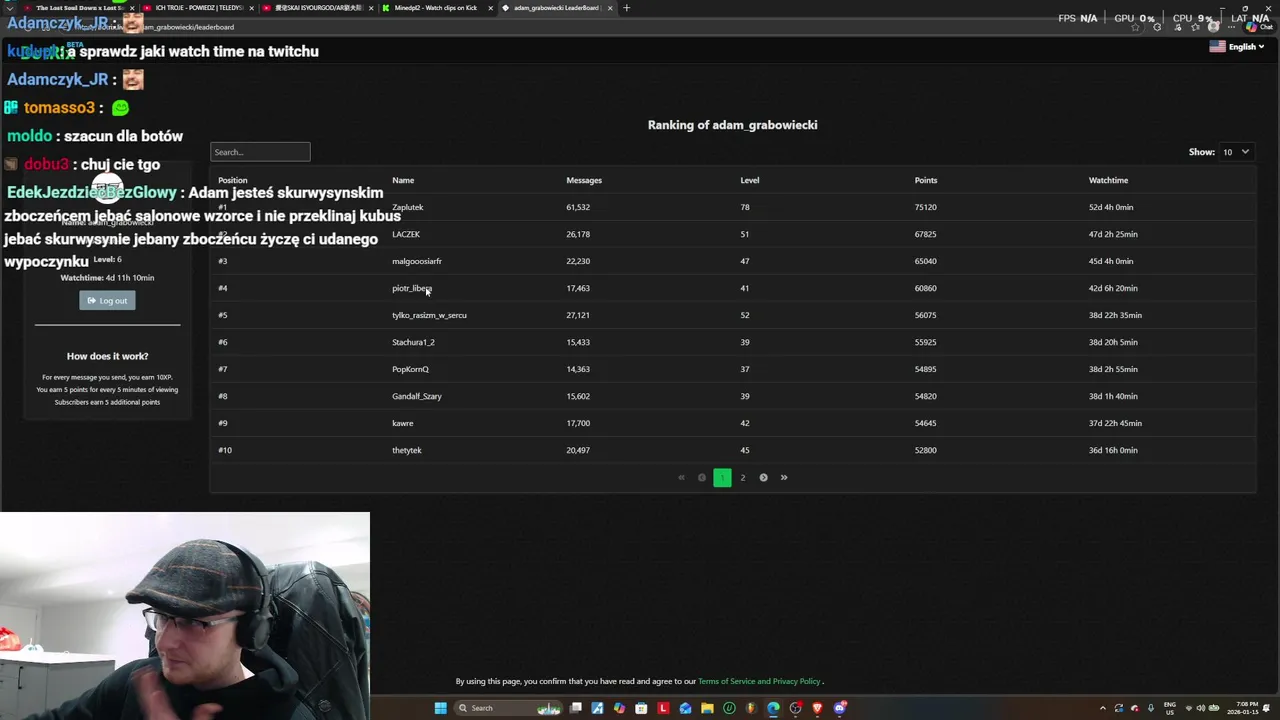Screen dimensions: 1280x720
Task: Select user piotr_libera in ranking
Action: pos(412,288)
